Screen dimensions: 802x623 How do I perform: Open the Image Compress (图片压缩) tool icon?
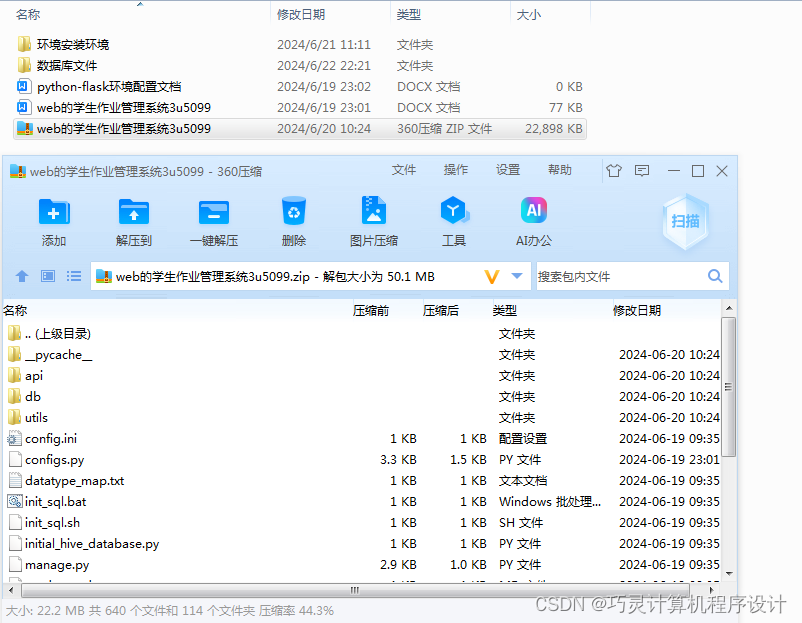point(373,214)
